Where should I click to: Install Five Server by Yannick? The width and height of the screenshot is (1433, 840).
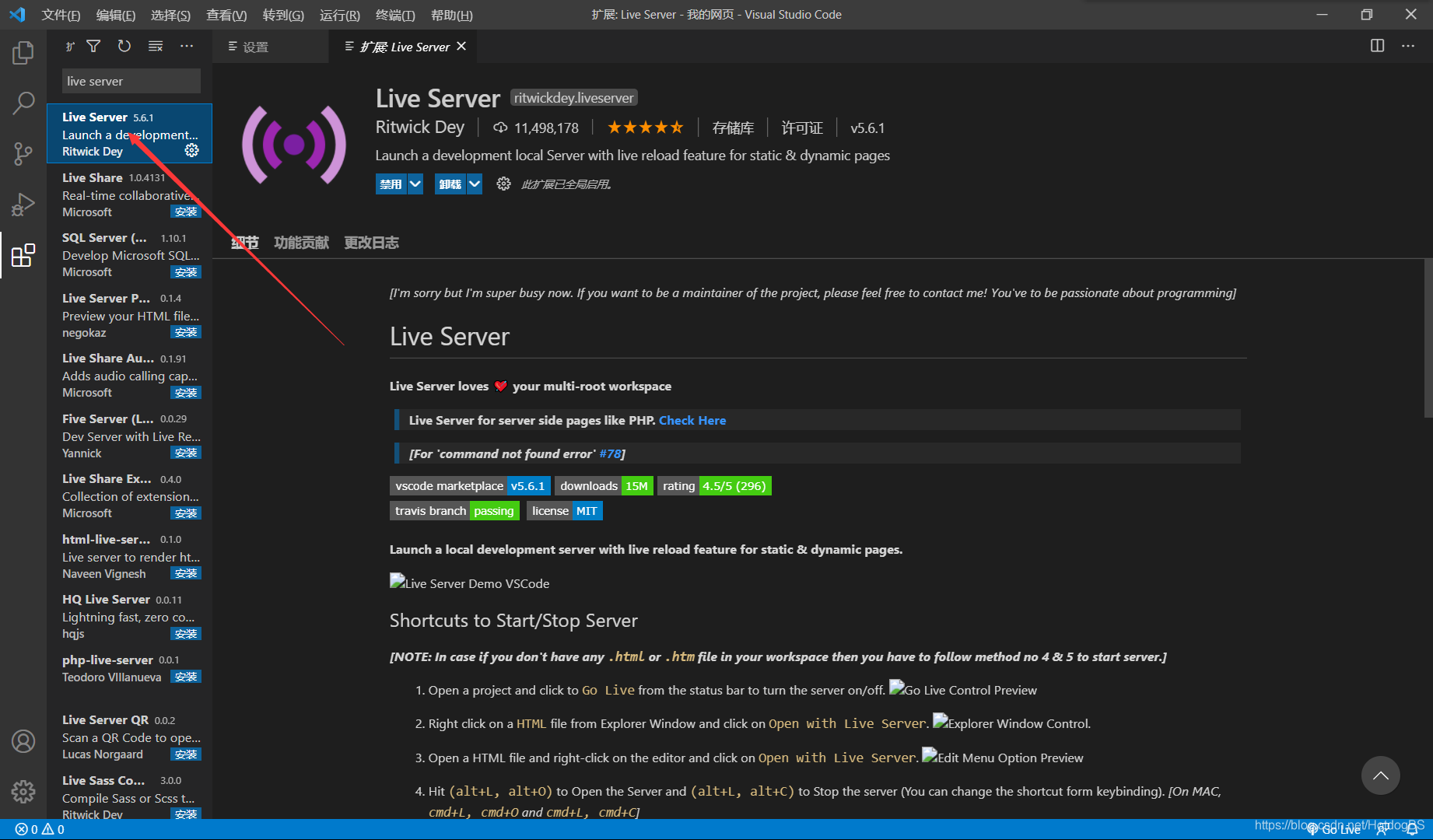click(186, 453)
